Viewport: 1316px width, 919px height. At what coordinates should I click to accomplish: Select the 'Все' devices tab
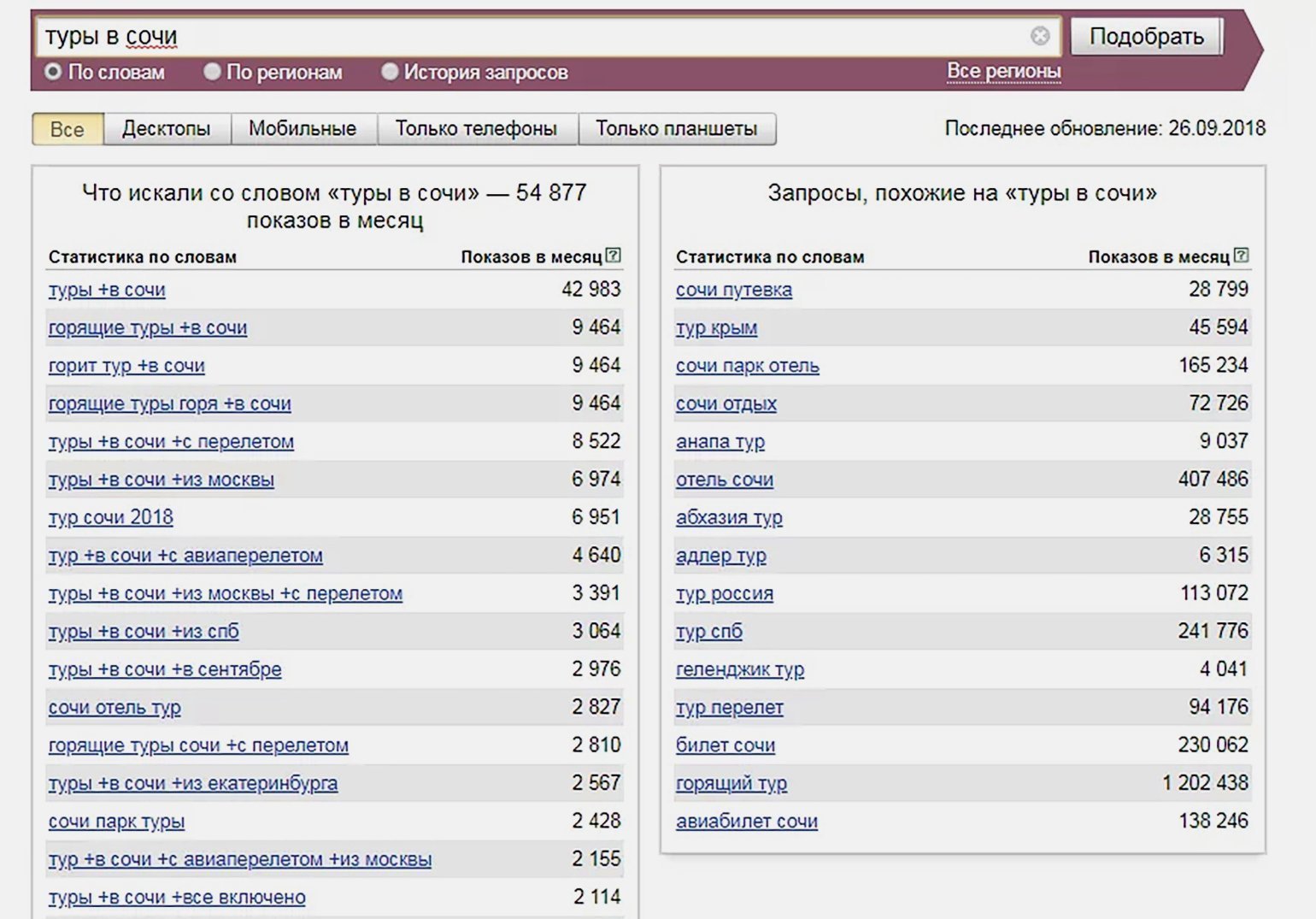[68, 129]
